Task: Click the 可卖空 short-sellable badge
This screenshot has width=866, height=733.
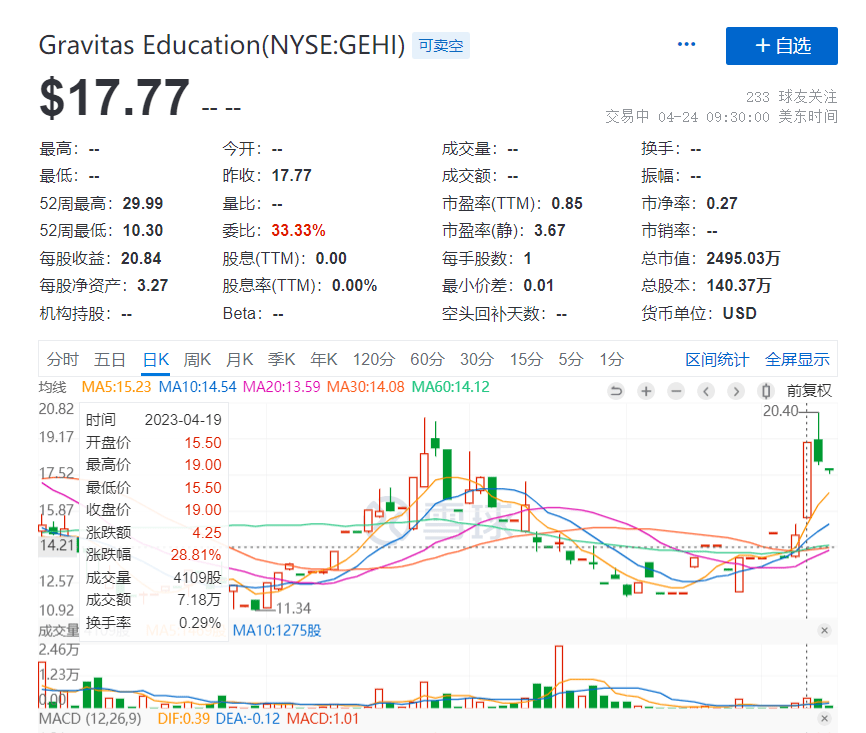Action: coord(441,45)
